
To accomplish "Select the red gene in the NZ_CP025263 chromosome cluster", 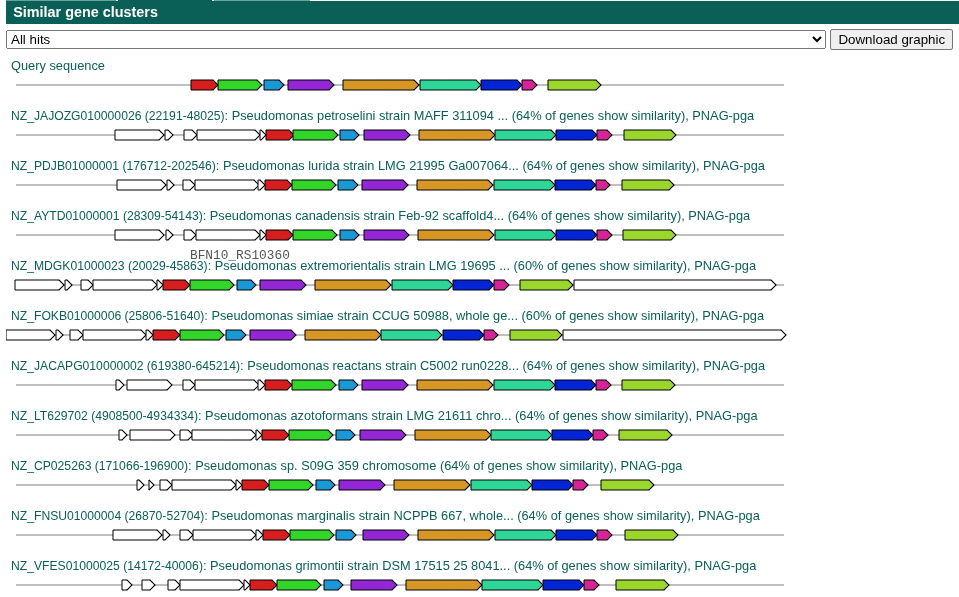I will coord(255,484).
